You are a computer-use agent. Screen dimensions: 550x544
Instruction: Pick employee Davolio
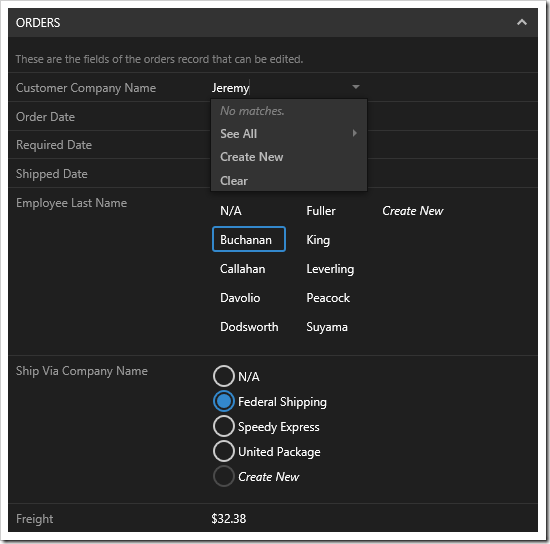click(240, 298)
